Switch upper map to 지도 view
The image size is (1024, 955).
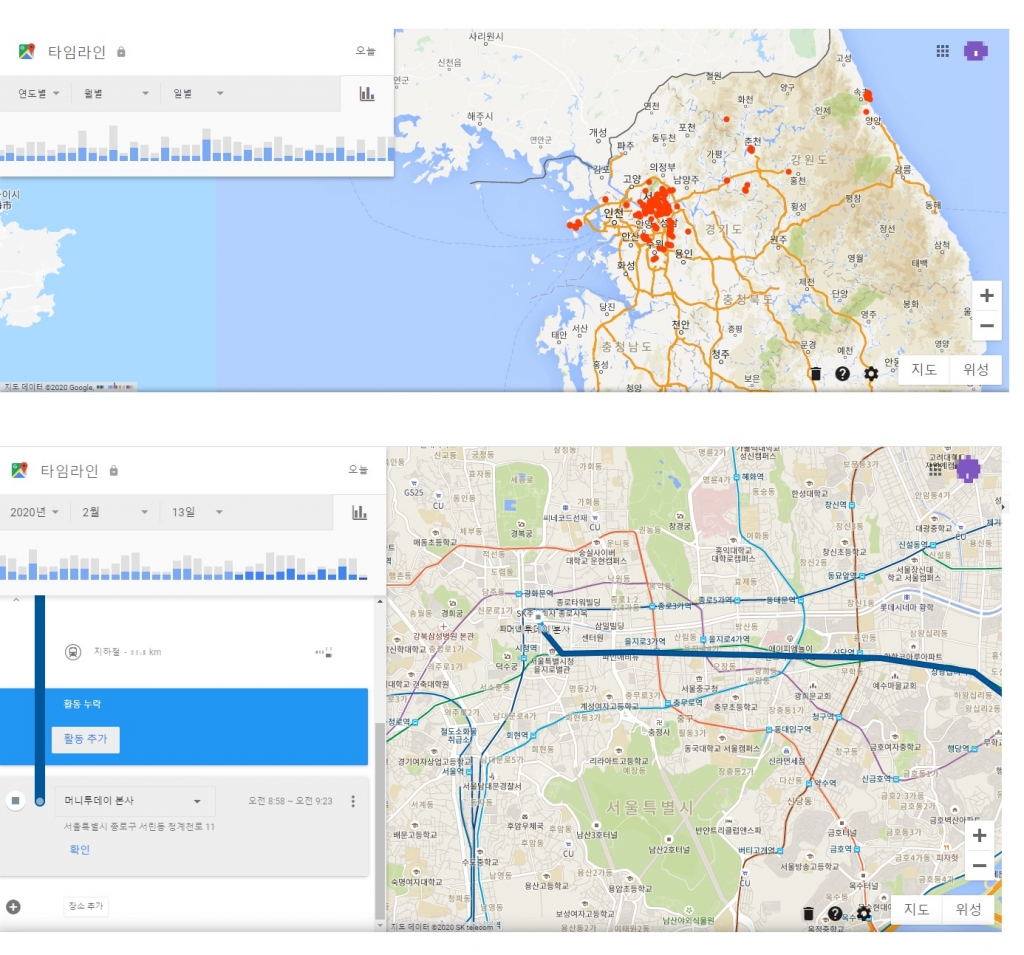click(x=923, y=369)
